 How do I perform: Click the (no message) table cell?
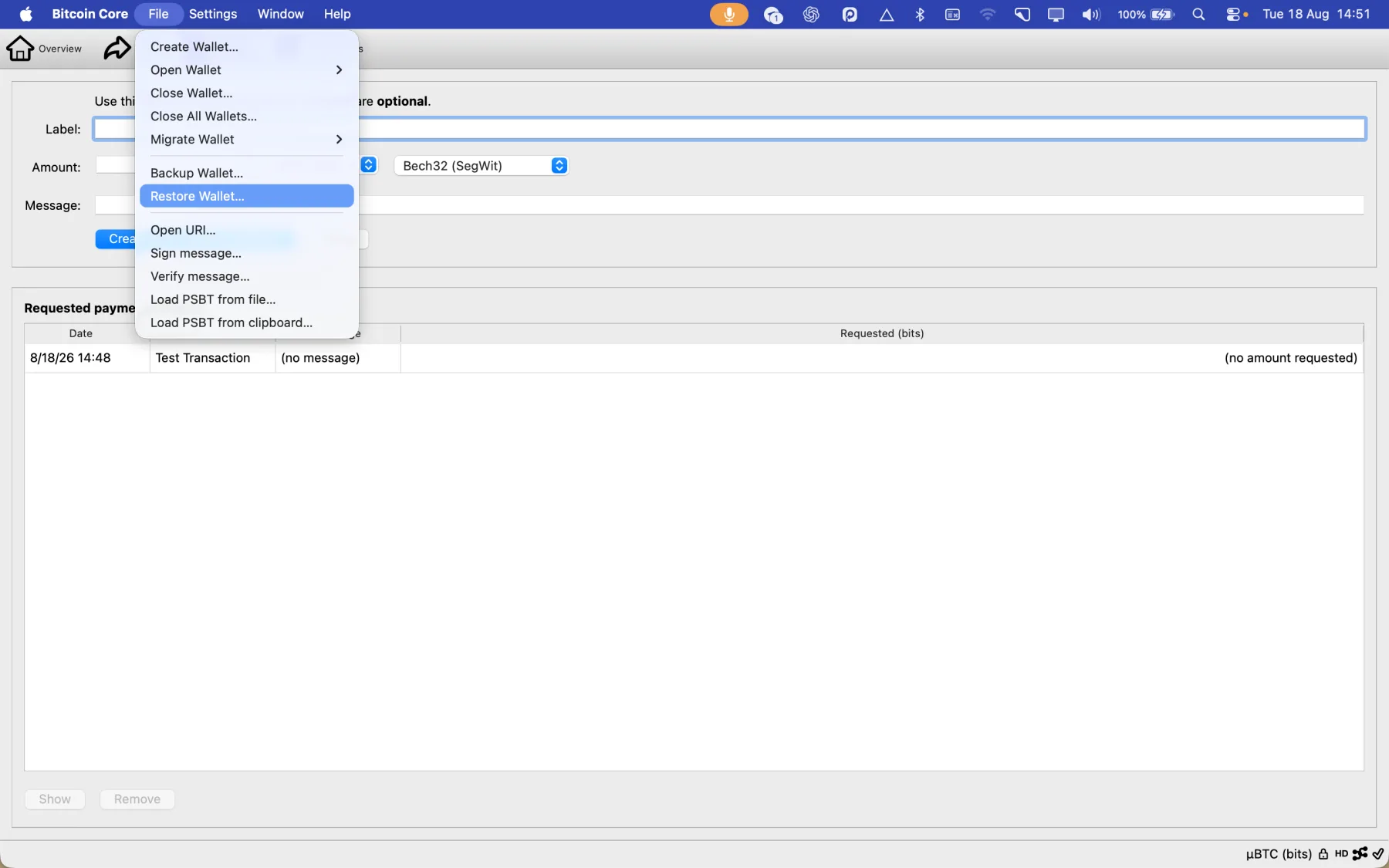click(x=338, y=358)
